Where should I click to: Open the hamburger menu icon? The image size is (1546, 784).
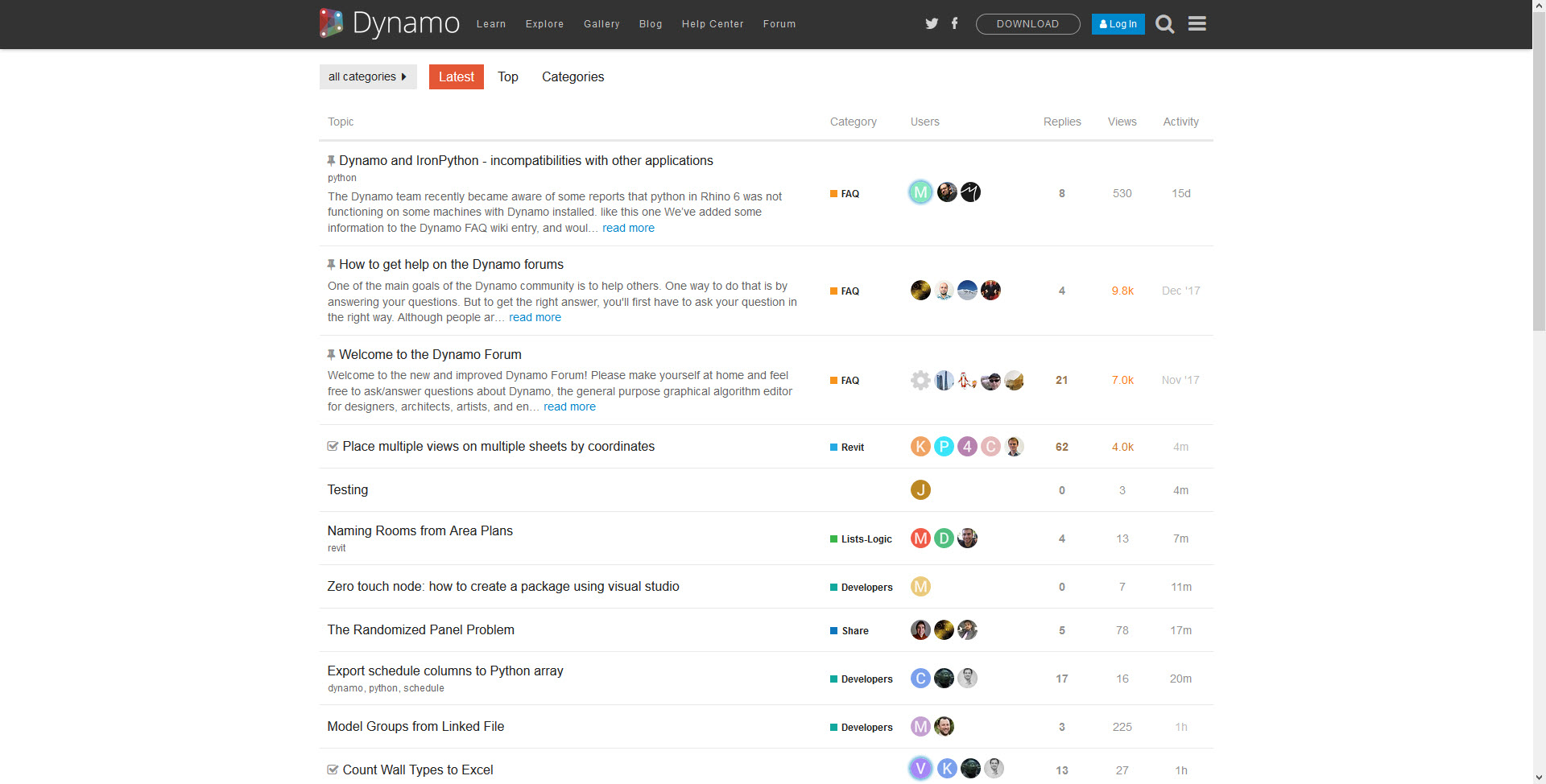click(x=1197, y=24)
